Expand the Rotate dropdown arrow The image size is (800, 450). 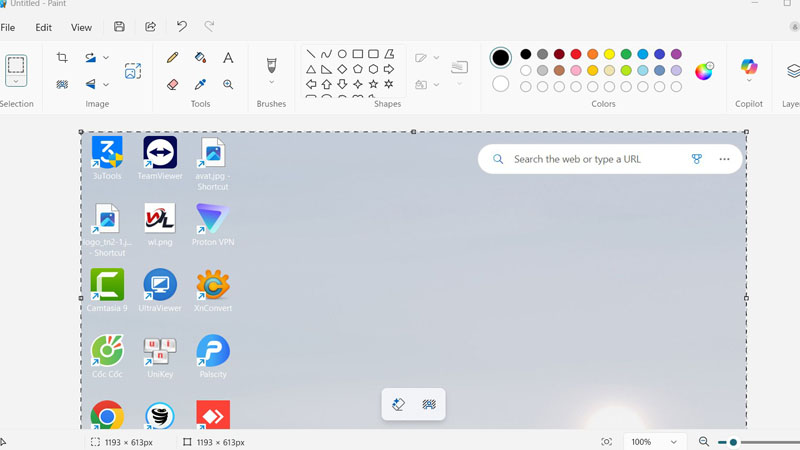pyautogui.click(x=106, y=58)
